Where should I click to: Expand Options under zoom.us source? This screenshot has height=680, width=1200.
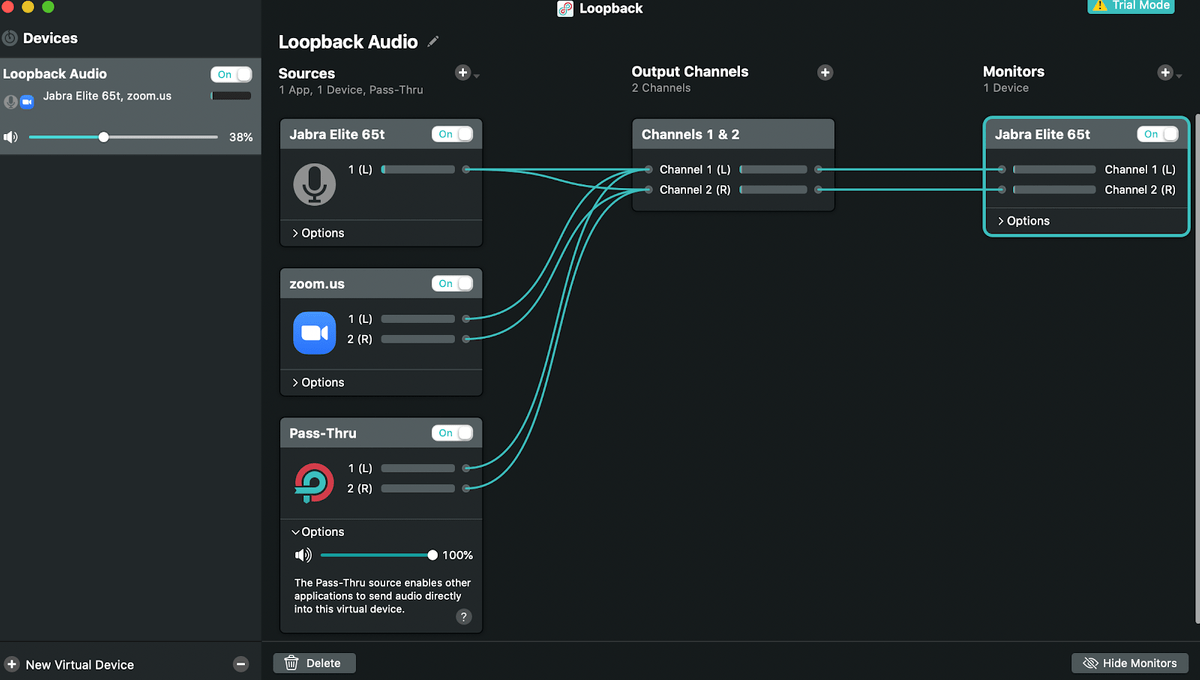318,382
